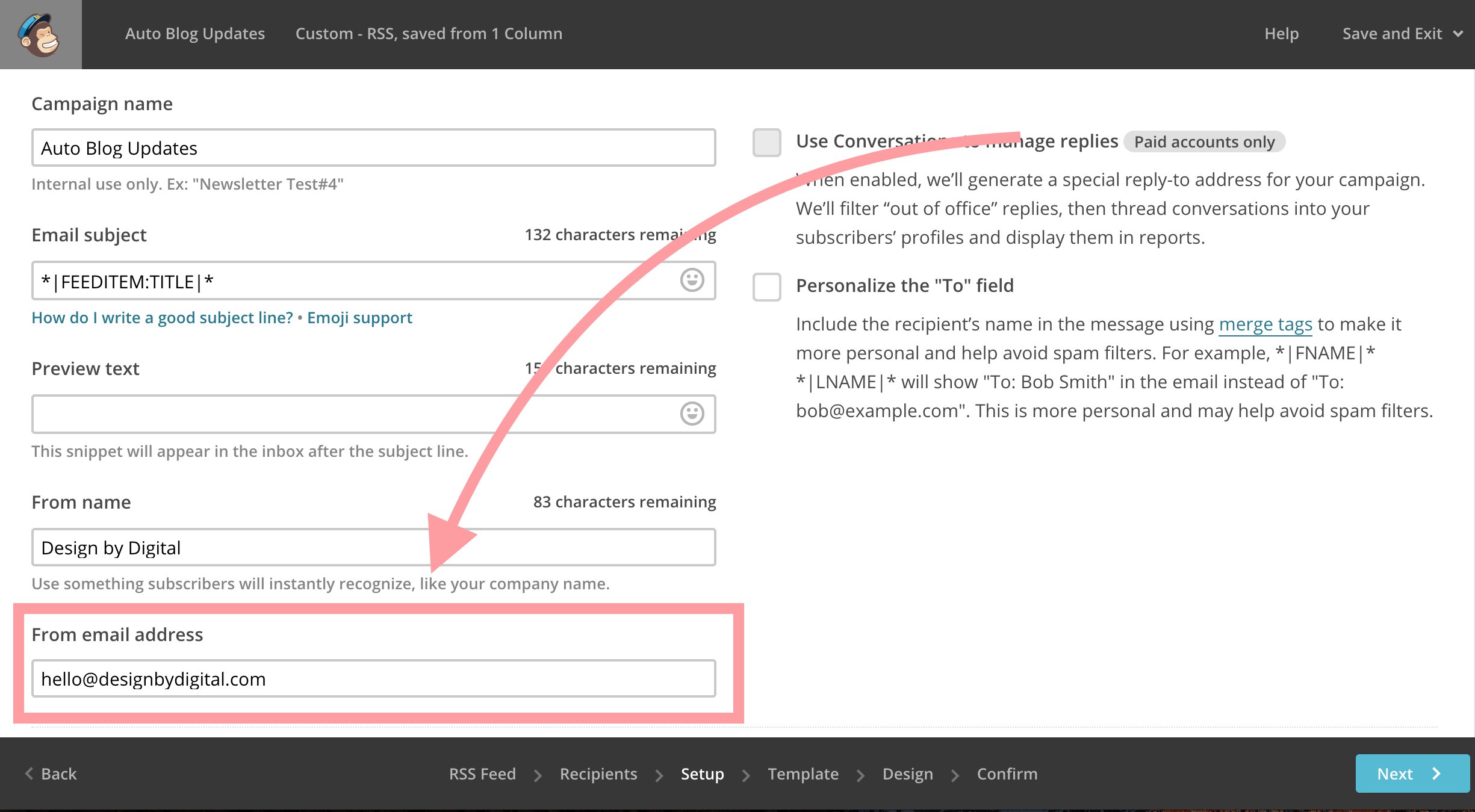Click the Mailchimp monkey logo icon

click(39, 32)
